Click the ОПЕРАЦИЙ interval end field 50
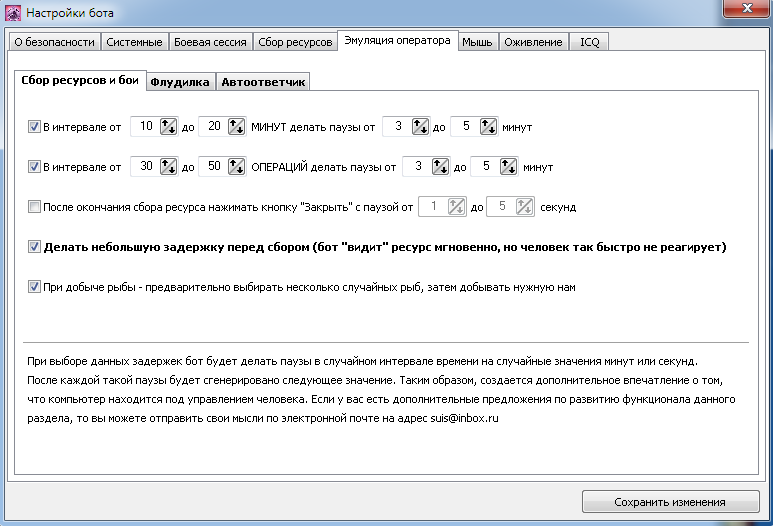This screenshot has height=526, width=773. (x=213, y=167)
